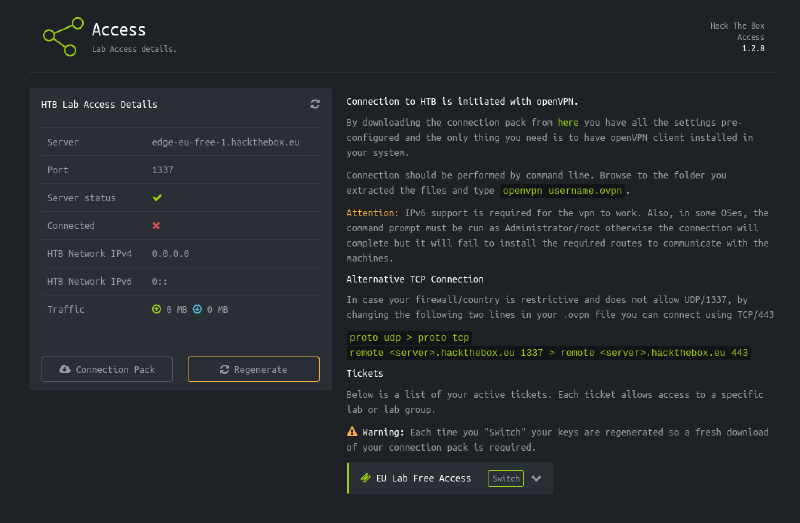Regenerate the VPN keys

point(254,369)
